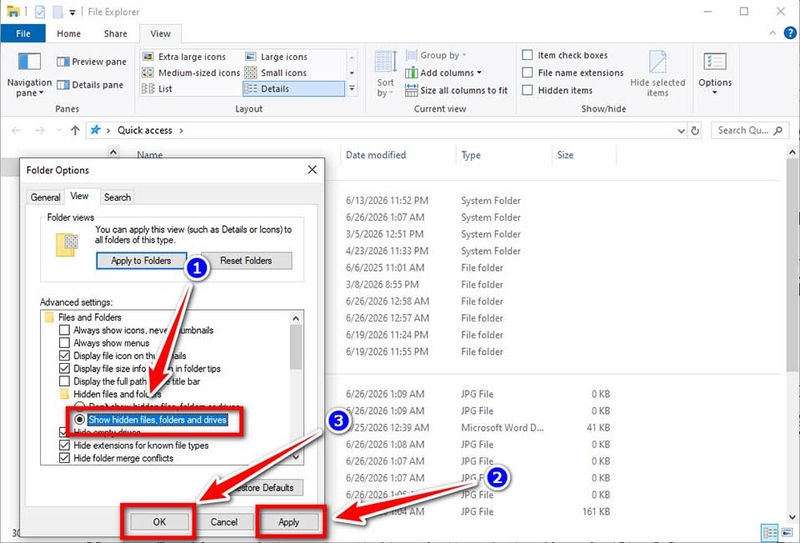Expand the Quick access breadcrumb chevron
Image resolution: width=800 pixels, height=543 pixels.
click(181, 131)
